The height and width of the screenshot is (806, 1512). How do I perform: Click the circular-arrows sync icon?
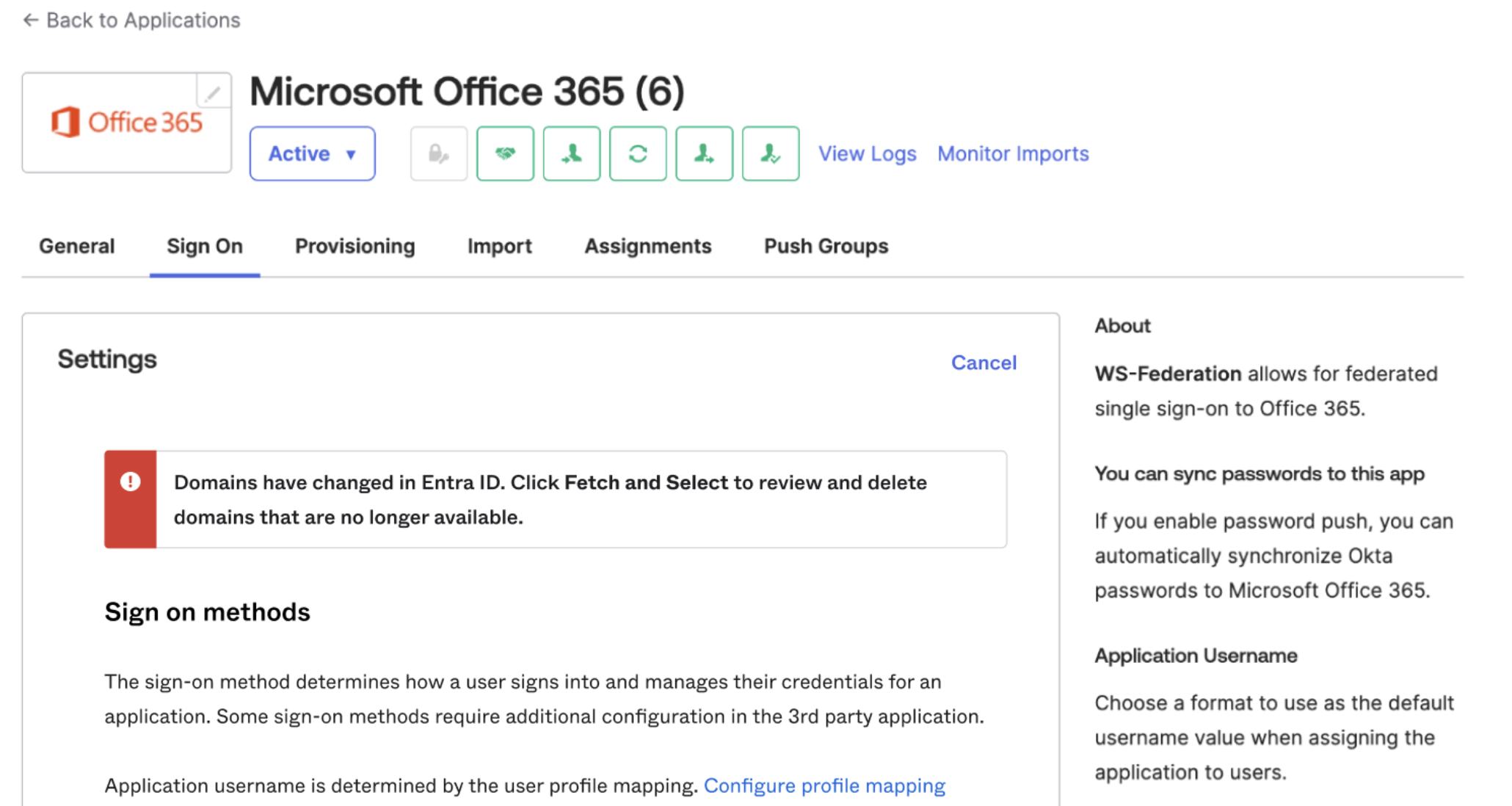pos(638,153)
